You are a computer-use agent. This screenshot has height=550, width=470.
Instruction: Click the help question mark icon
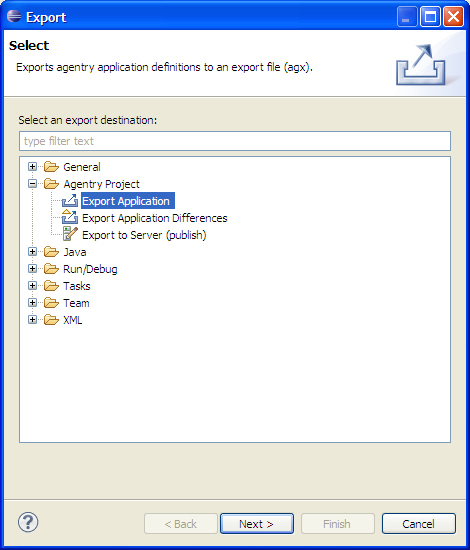pyautogui.click(x=28, y=522)
